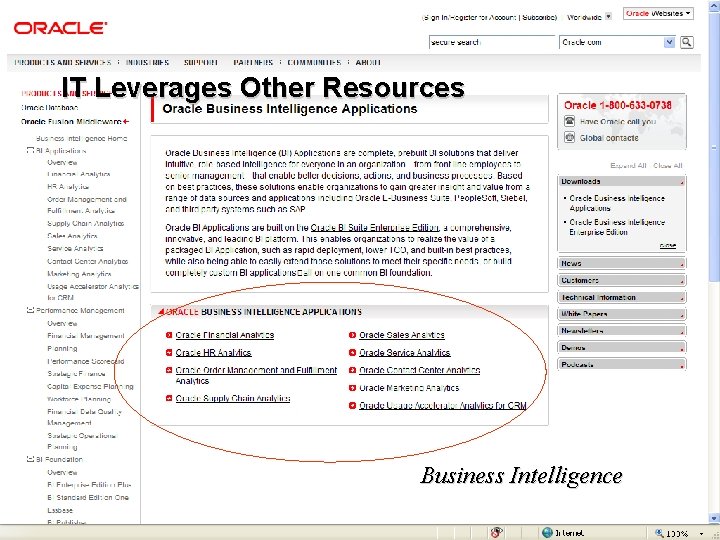720x540 pixels.
Task: Open the Oracle Supply Chain Analytics link
Action: [233, 398]
